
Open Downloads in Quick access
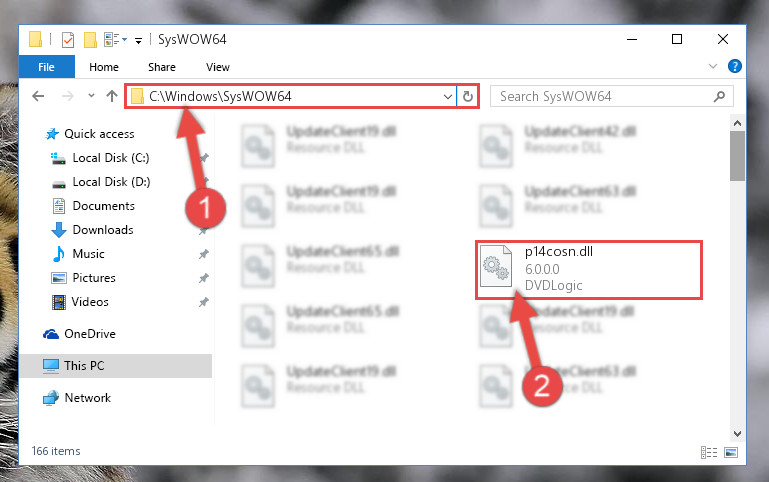[x=103, y=229]
